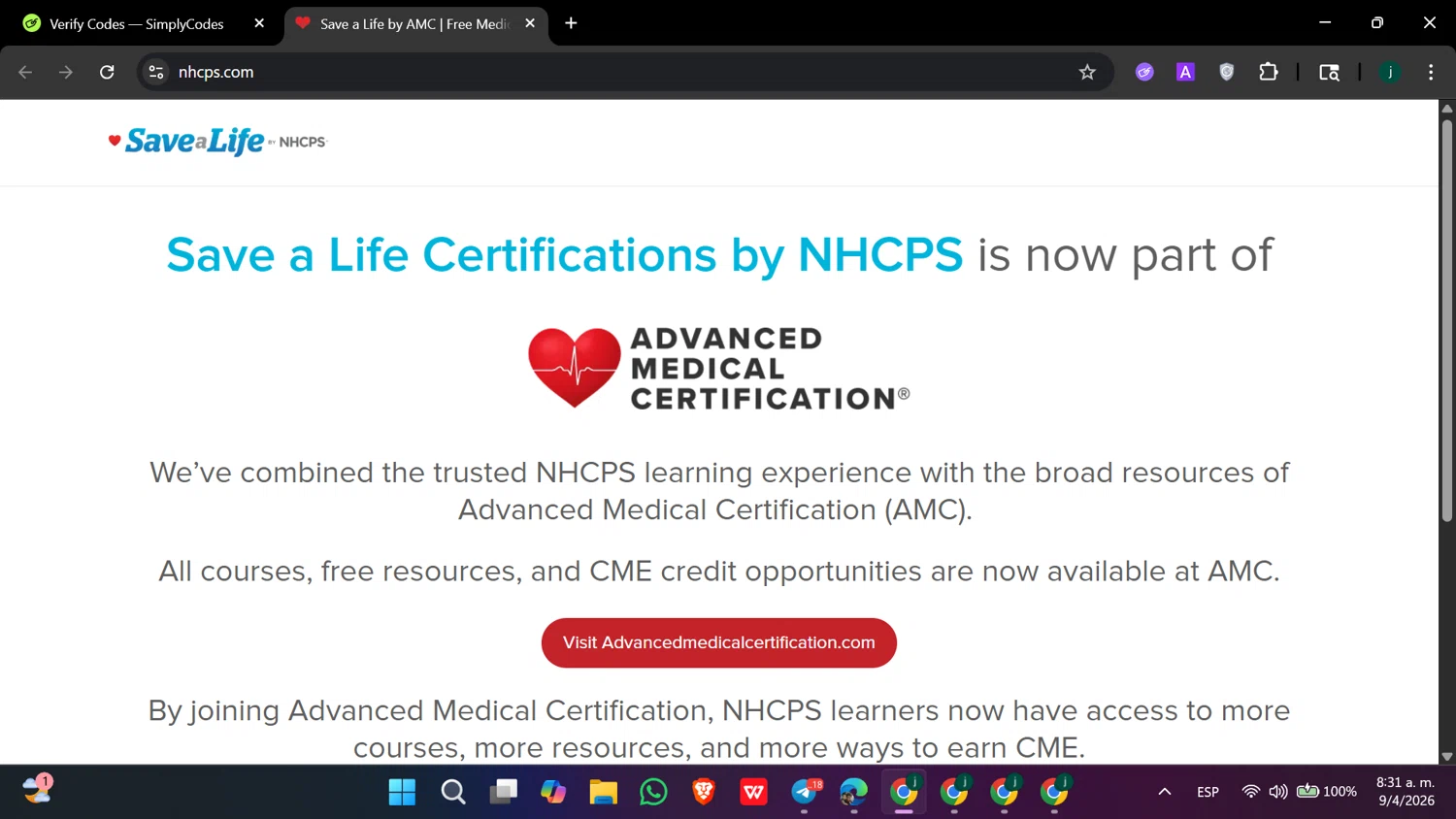Open WPS Office from the taskbar
The width and height of the screenshot is (1456, 819).
point(753,792)
